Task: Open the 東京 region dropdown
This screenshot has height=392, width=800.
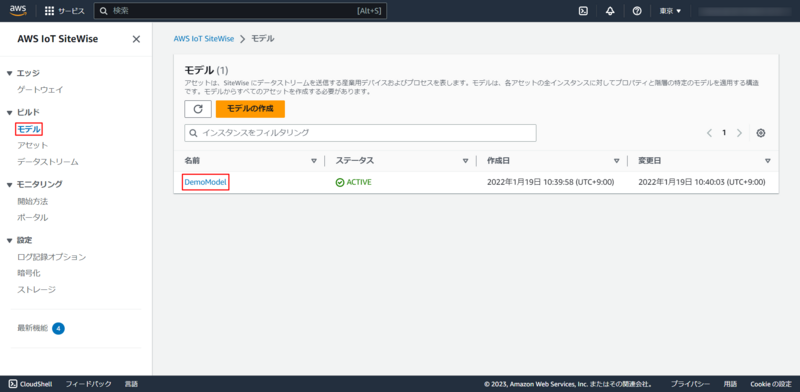Action: (670, 11)
